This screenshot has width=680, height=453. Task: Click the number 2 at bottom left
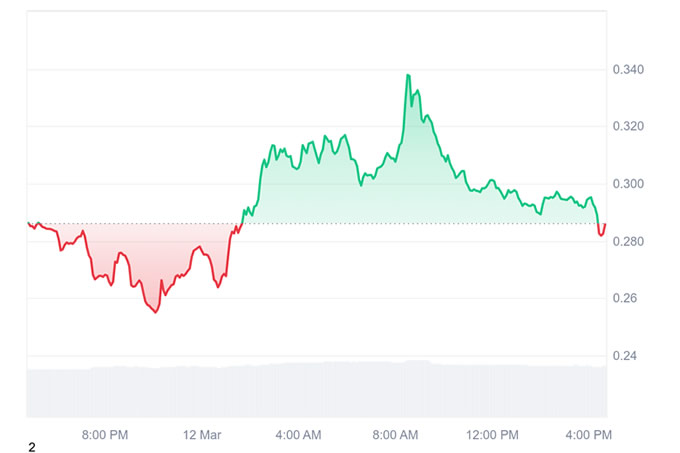[x=32, y=447]
